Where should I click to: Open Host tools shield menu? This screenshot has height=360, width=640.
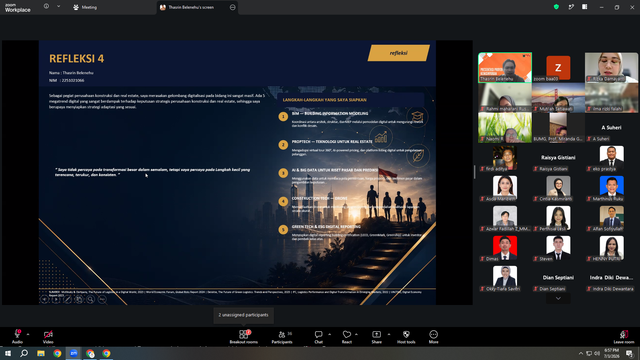(406, 336)
